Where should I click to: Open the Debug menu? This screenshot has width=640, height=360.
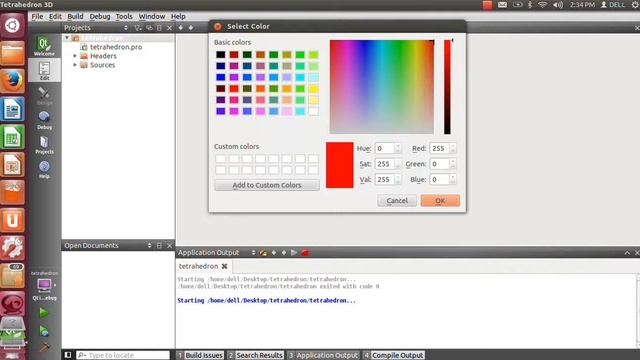click(100, 16)
